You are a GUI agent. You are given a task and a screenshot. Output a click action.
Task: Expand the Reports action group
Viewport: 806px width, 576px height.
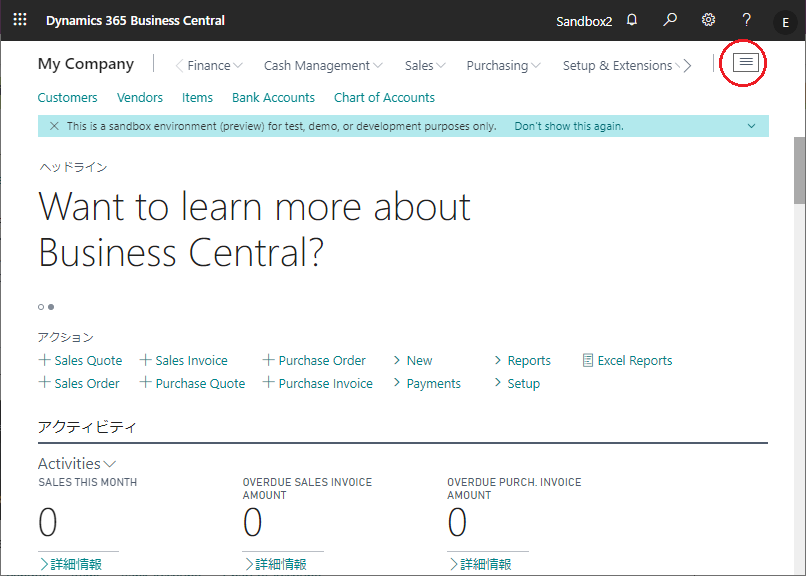(523, 360)
